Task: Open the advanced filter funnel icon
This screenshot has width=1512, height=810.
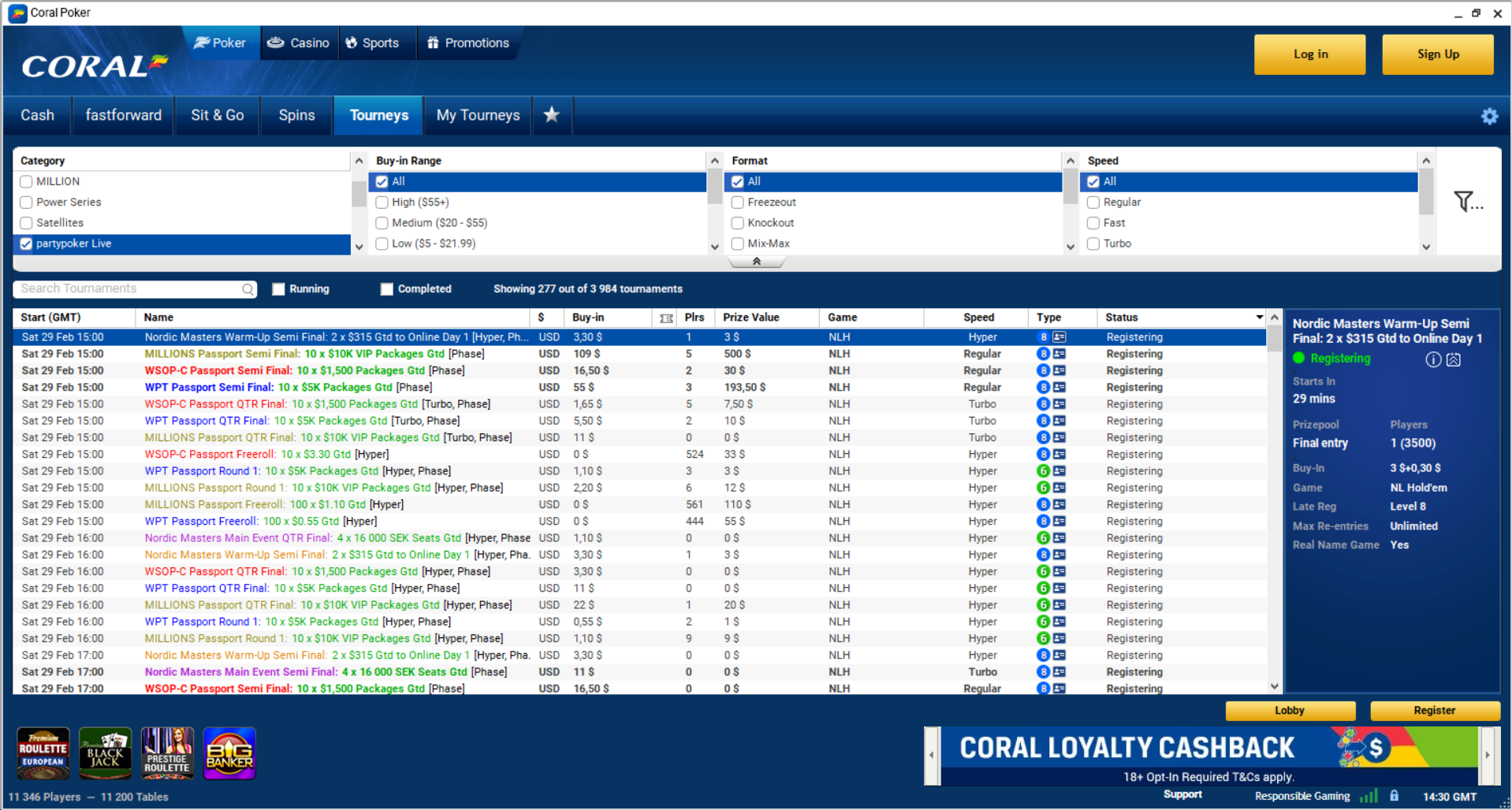Action: tap(1467, 202)
